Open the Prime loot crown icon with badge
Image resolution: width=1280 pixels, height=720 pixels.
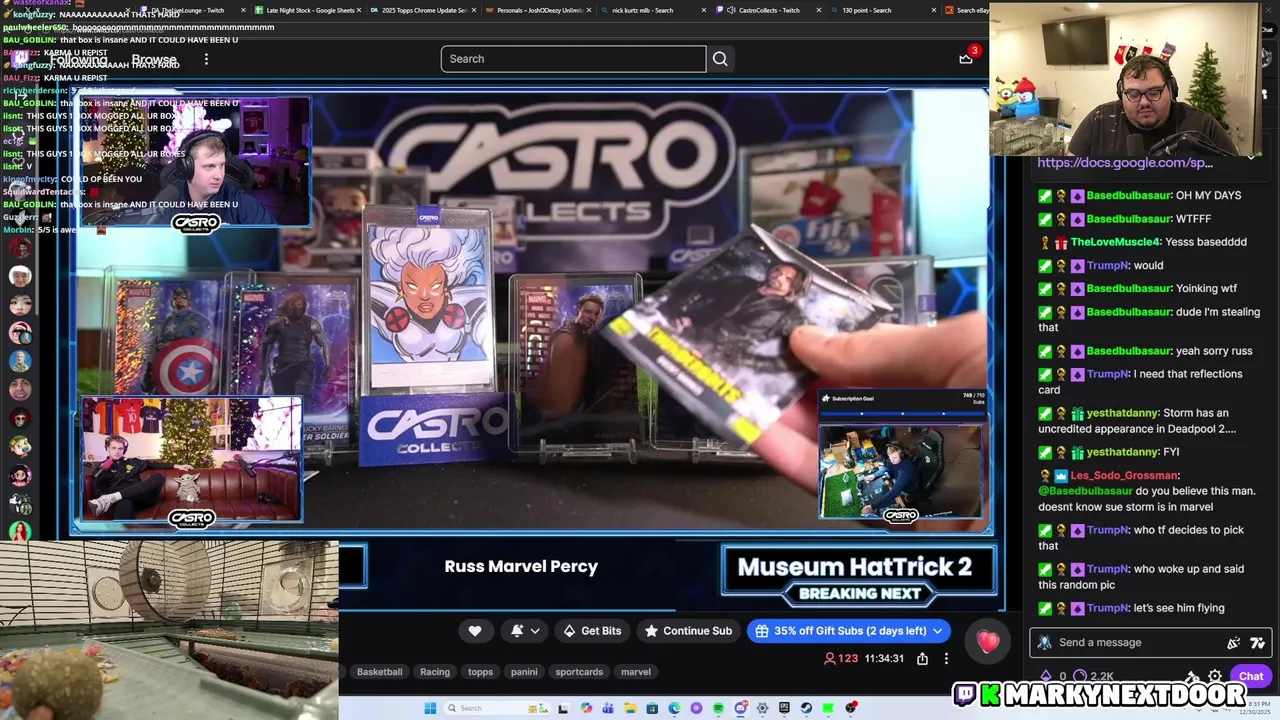click(967, 57)
